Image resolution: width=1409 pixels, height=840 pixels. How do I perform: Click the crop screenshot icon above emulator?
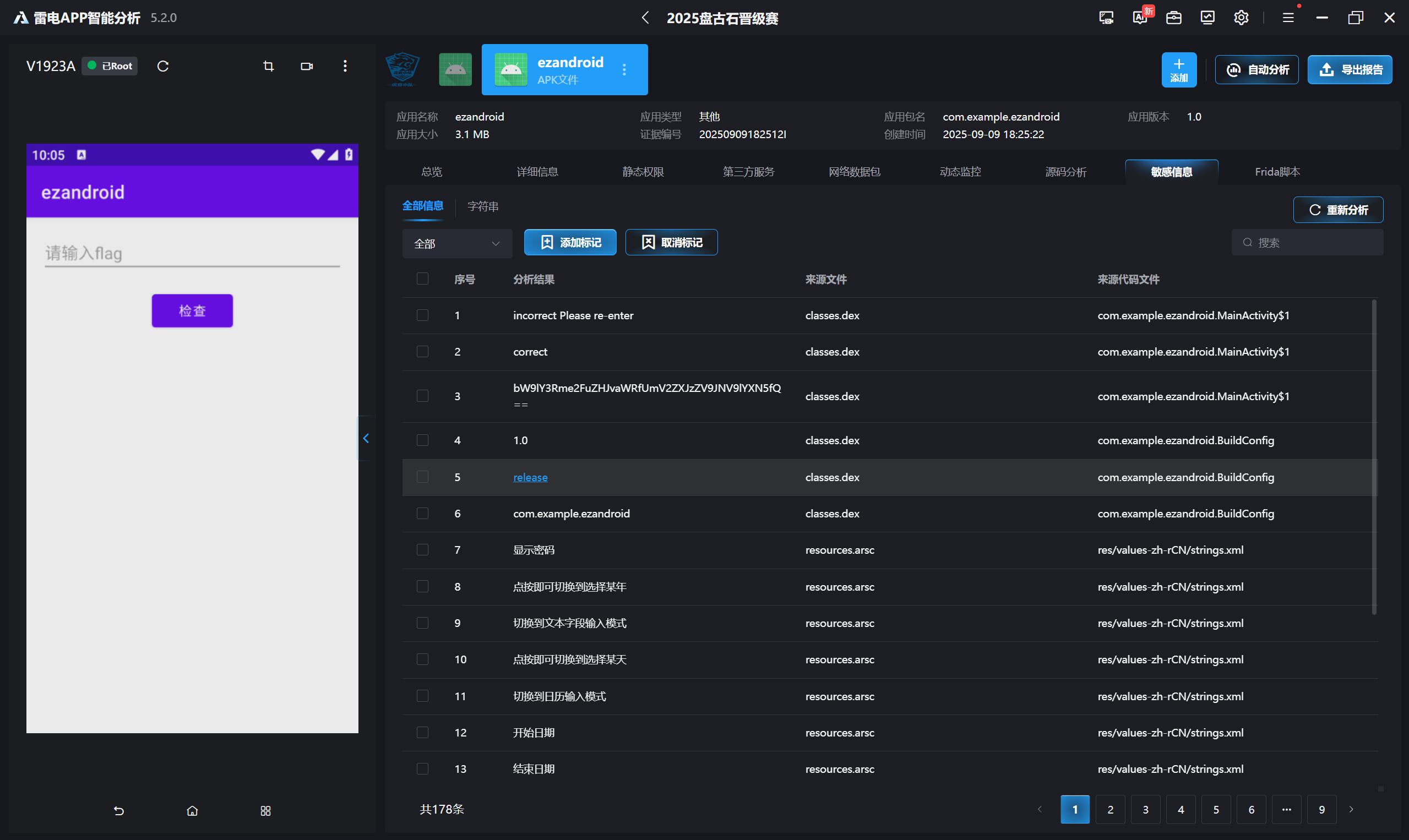pos(268,66)
